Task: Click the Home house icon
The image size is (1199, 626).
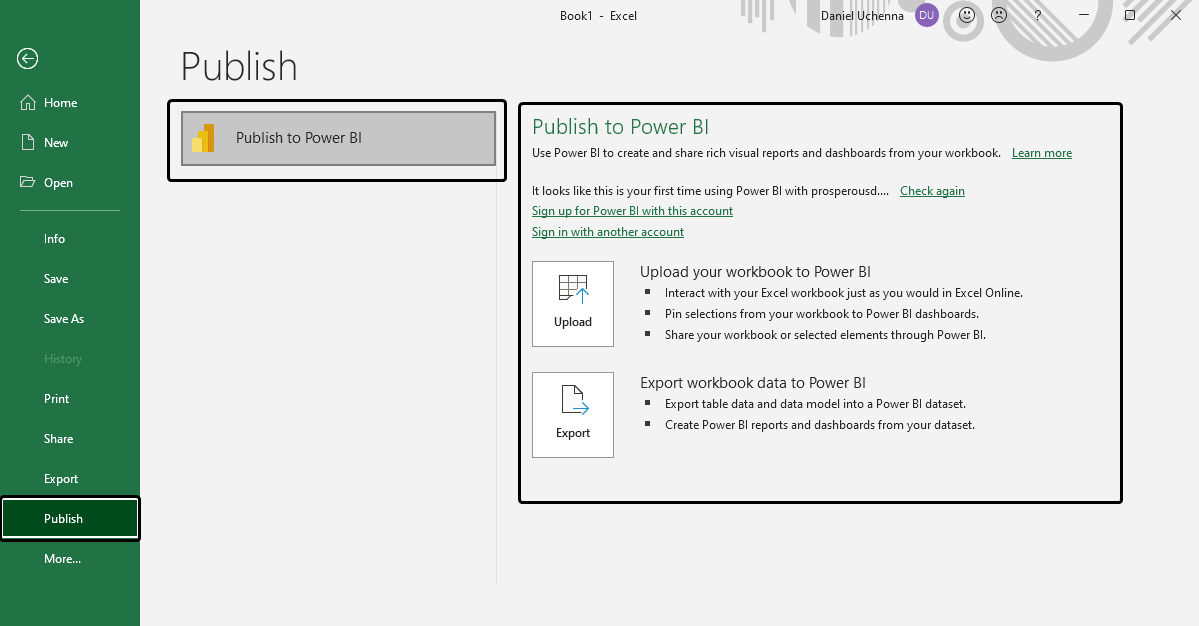Action: [27, 103]
